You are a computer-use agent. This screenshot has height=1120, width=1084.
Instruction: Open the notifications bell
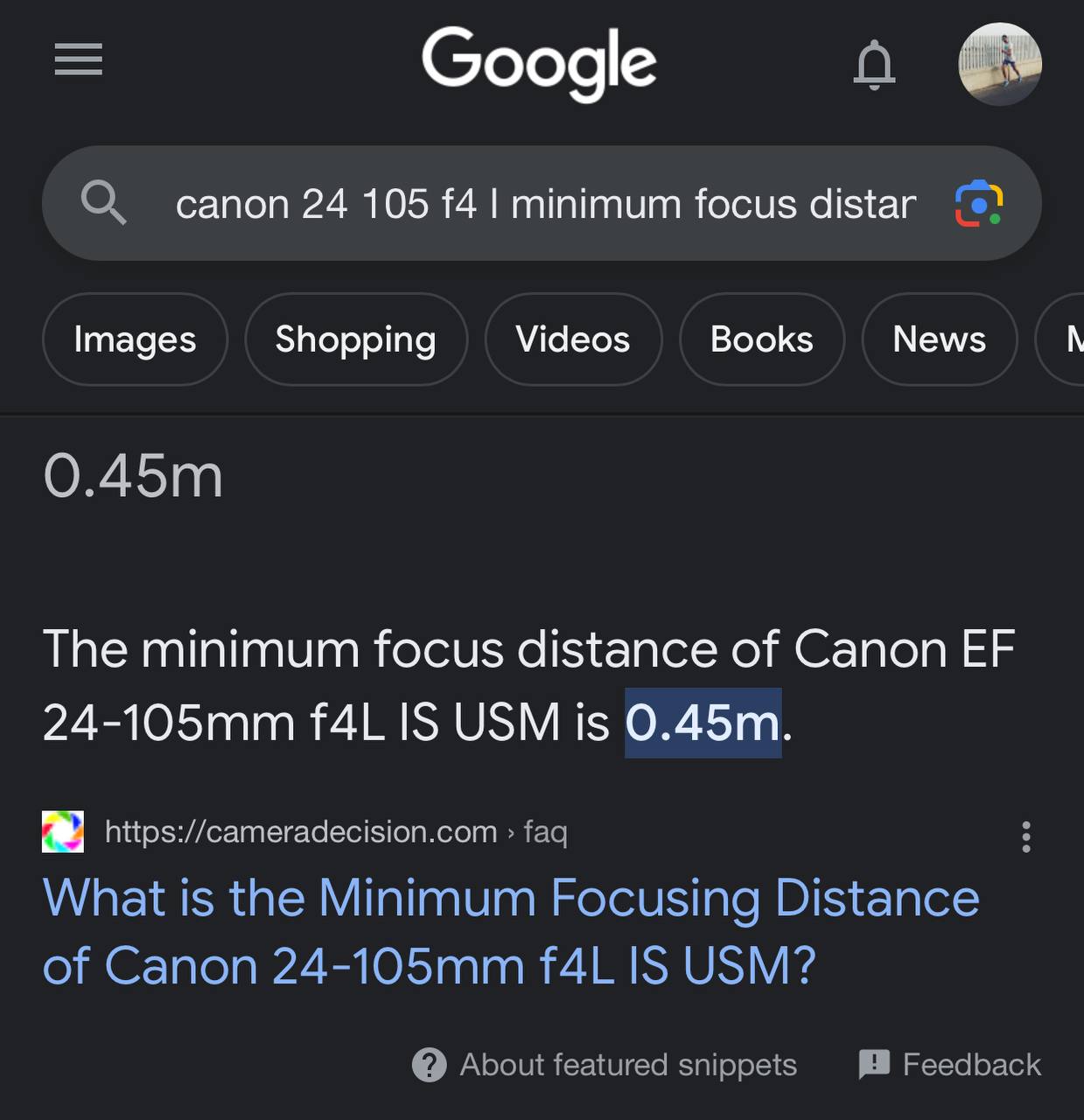pyautogui.click(x=874, y=65)
